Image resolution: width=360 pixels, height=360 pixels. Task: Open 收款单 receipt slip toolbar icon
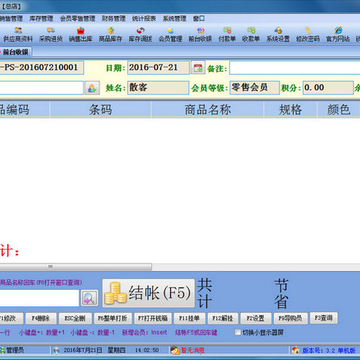(251, 35)
